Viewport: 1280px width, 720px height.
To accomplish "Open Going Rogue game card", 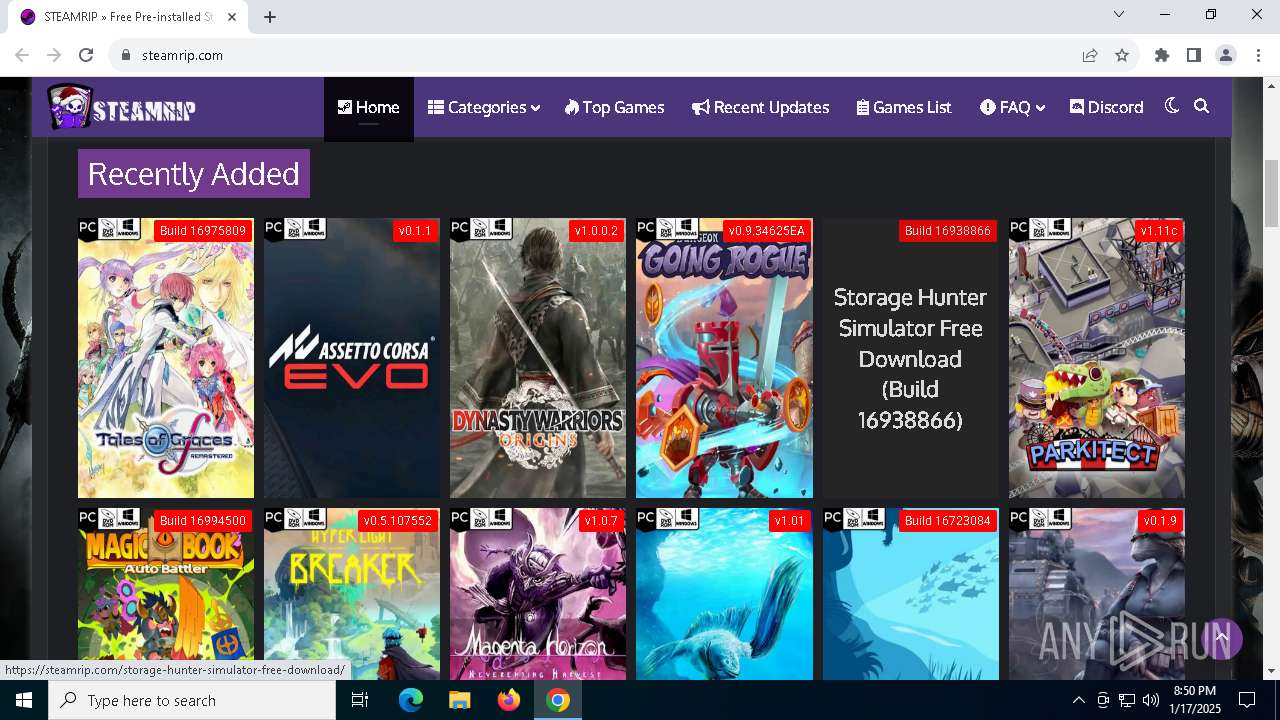I will point(724,358).
